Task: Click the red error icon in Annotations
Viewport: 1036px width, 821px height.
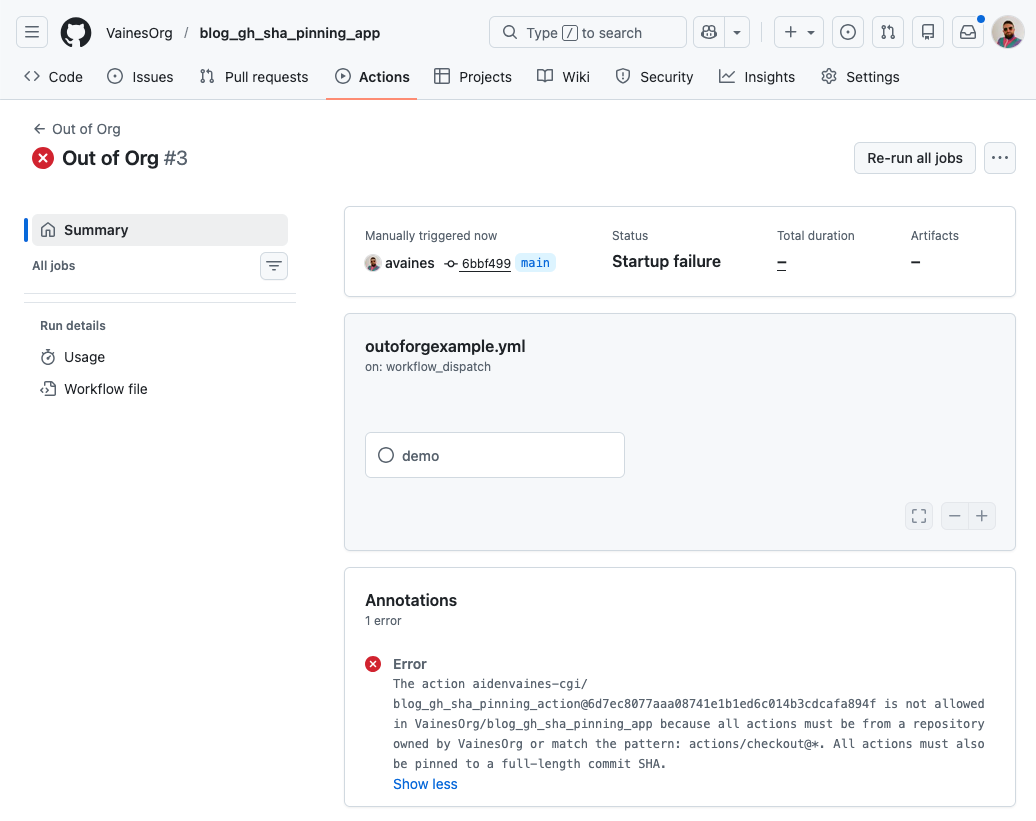Action: (x=373, y=664)
